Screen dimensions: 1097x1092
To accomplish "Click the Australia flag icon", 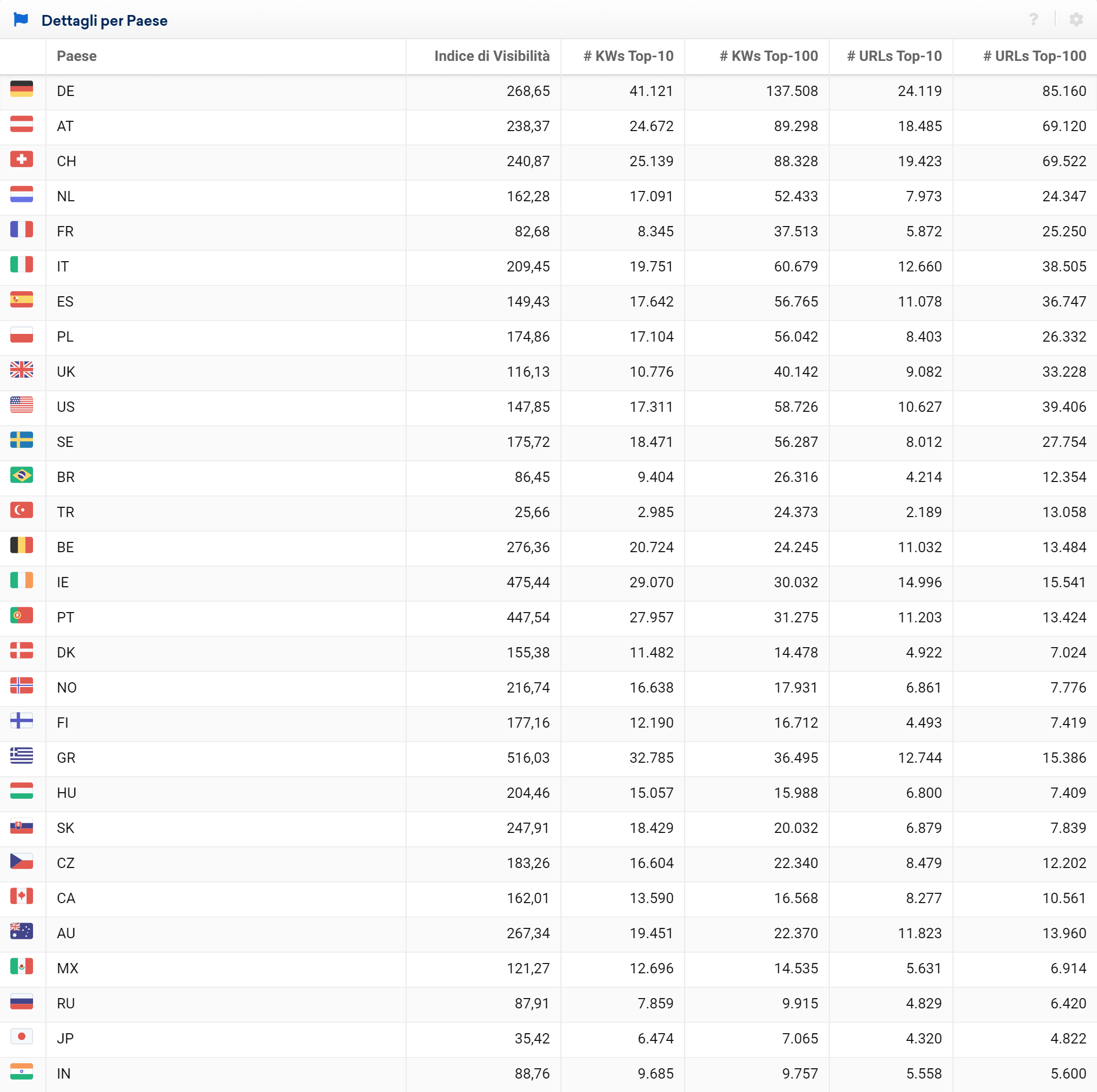I will coord(22,932).
